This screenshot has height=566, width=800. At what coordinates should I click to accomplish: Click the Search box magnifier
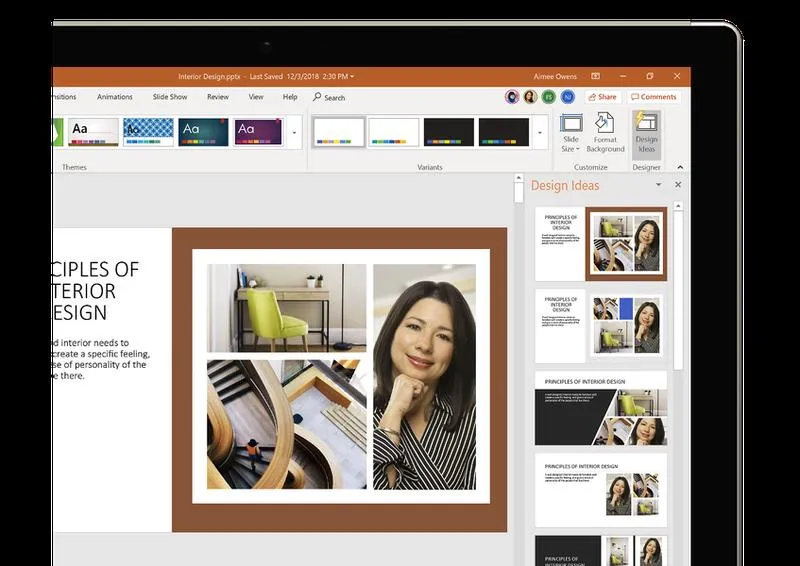317,96
